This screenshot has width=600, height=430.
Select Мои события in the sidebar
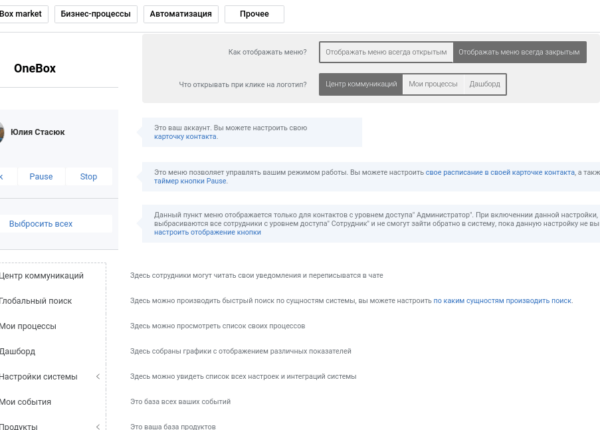click(28, 402)
